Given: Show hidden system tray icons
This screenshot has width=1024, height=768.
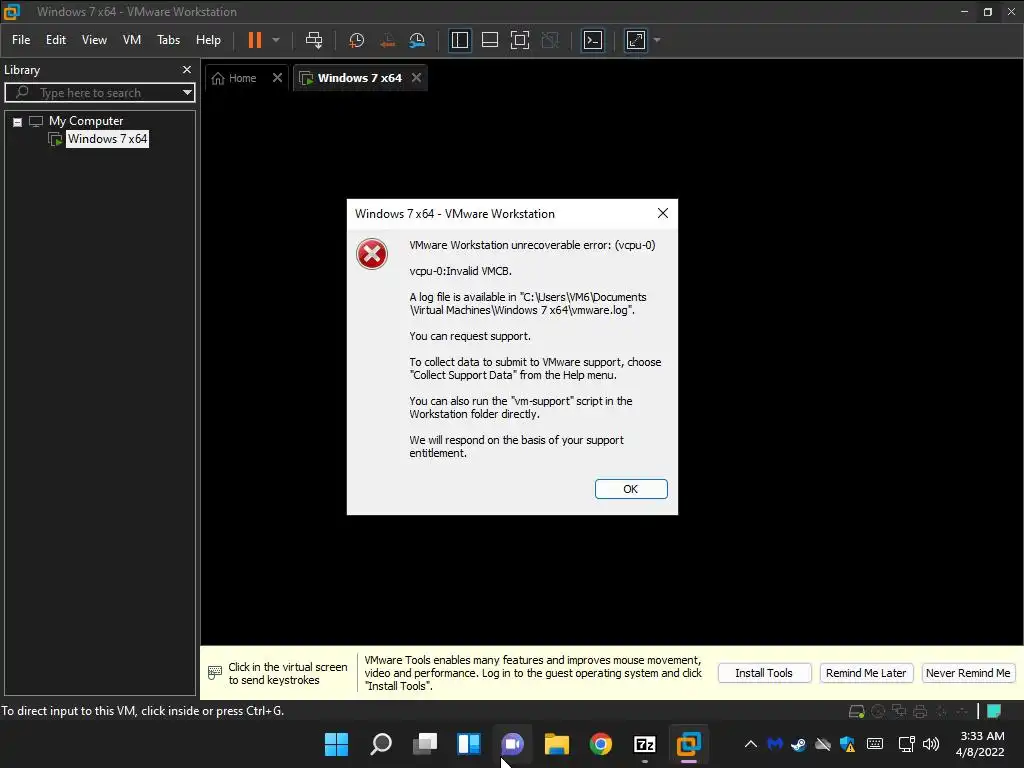Looking at the screenshot, I should pos(751,744).
